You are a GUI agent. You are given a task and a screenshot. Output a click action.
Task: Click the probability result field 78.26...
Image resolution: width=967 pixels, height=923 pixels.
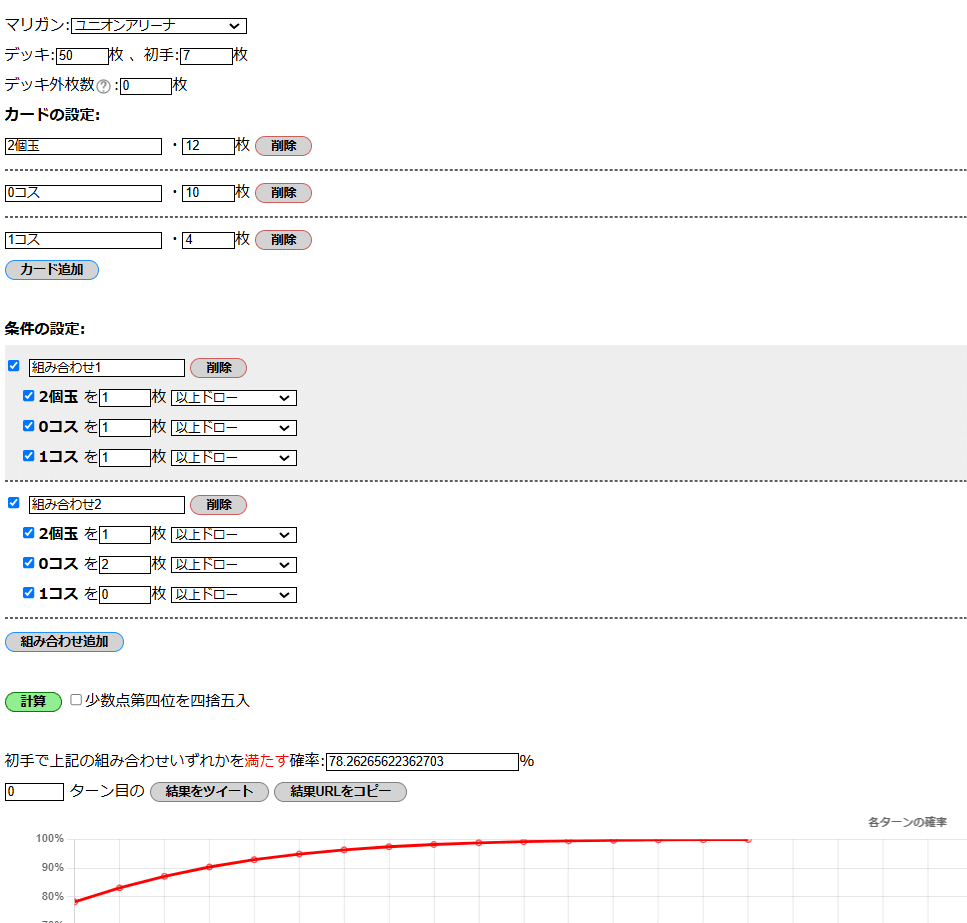coord(422,761)
